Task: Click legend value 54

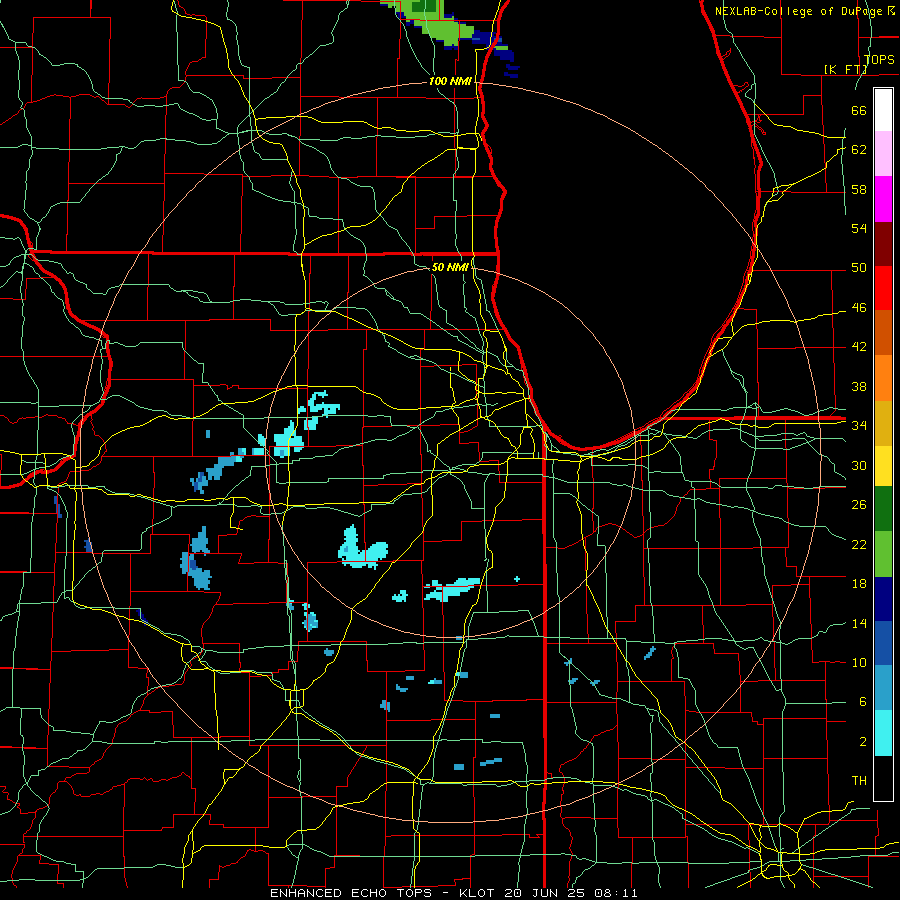Action: click(859, 228)
